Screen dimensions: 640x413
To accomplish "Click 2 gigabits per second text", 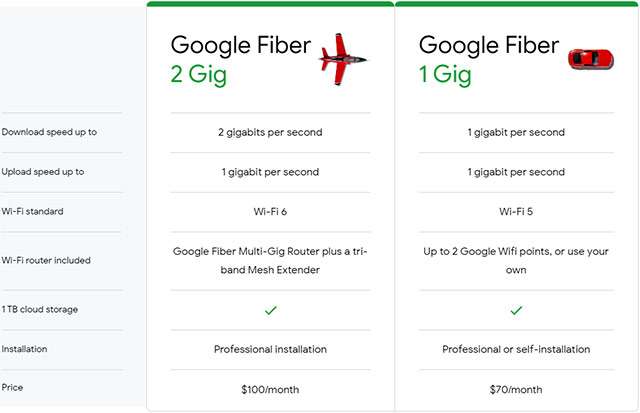I will pos(270,132).
